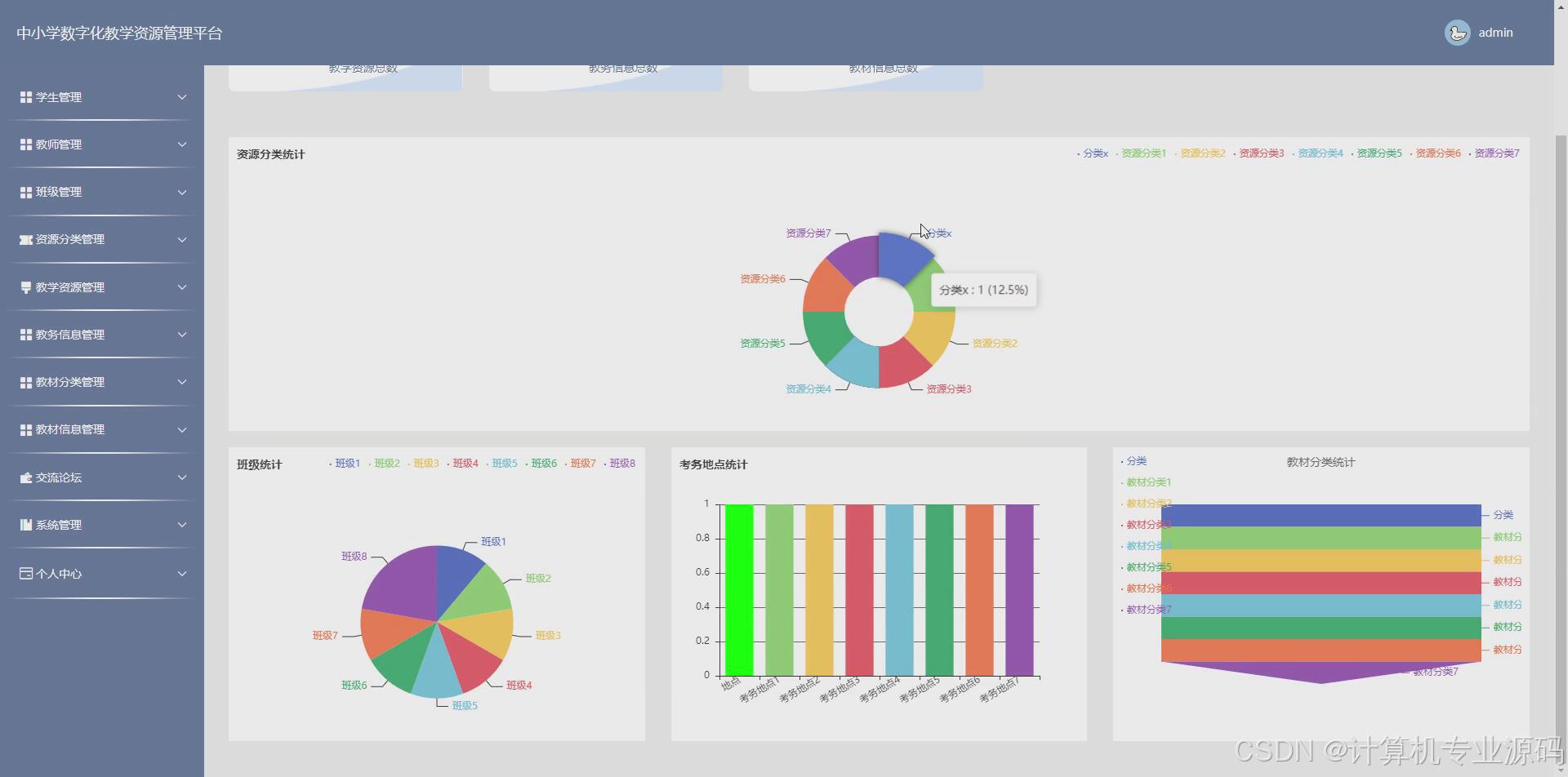
Task: Open the 教材分类管理 menu item
Action: point(102,382)
